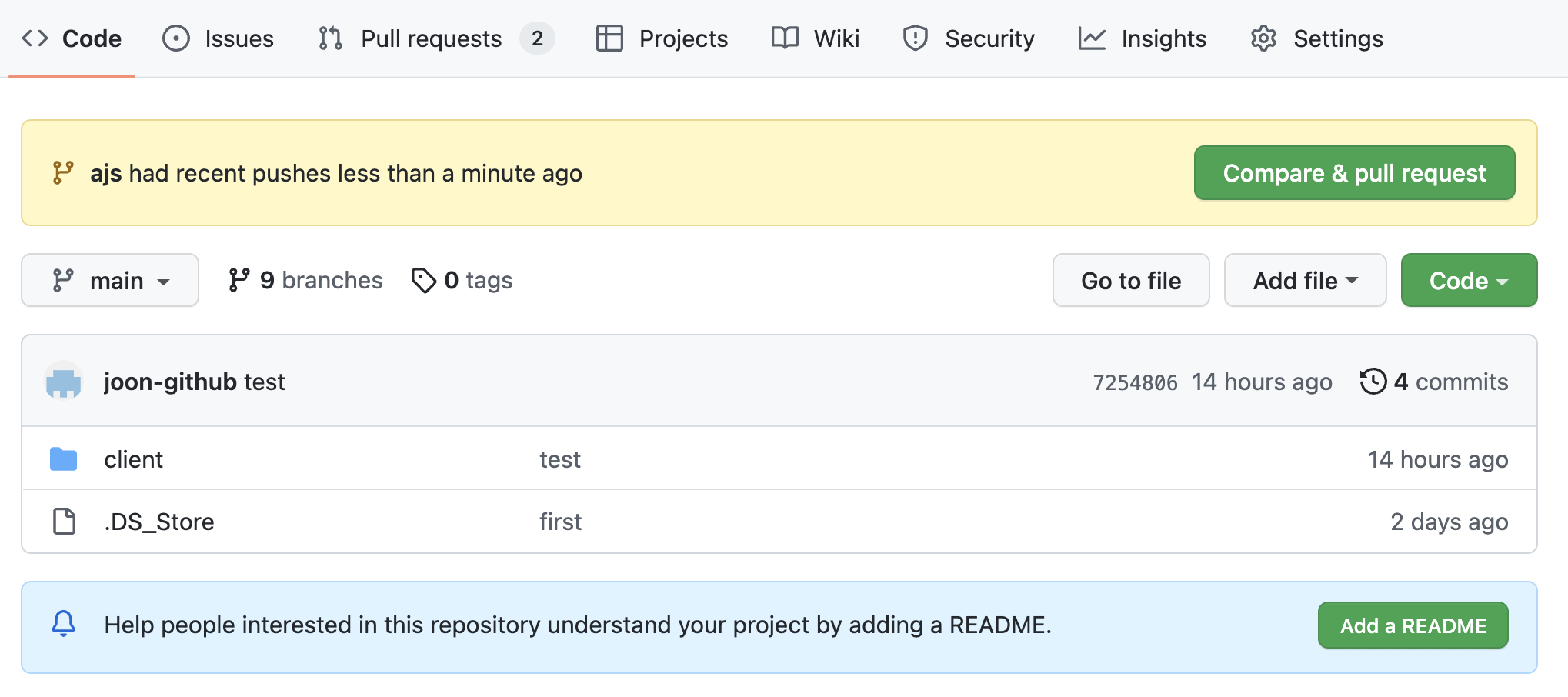Click the Settings gear icon
The image size is (1568, 697).
1263,38
